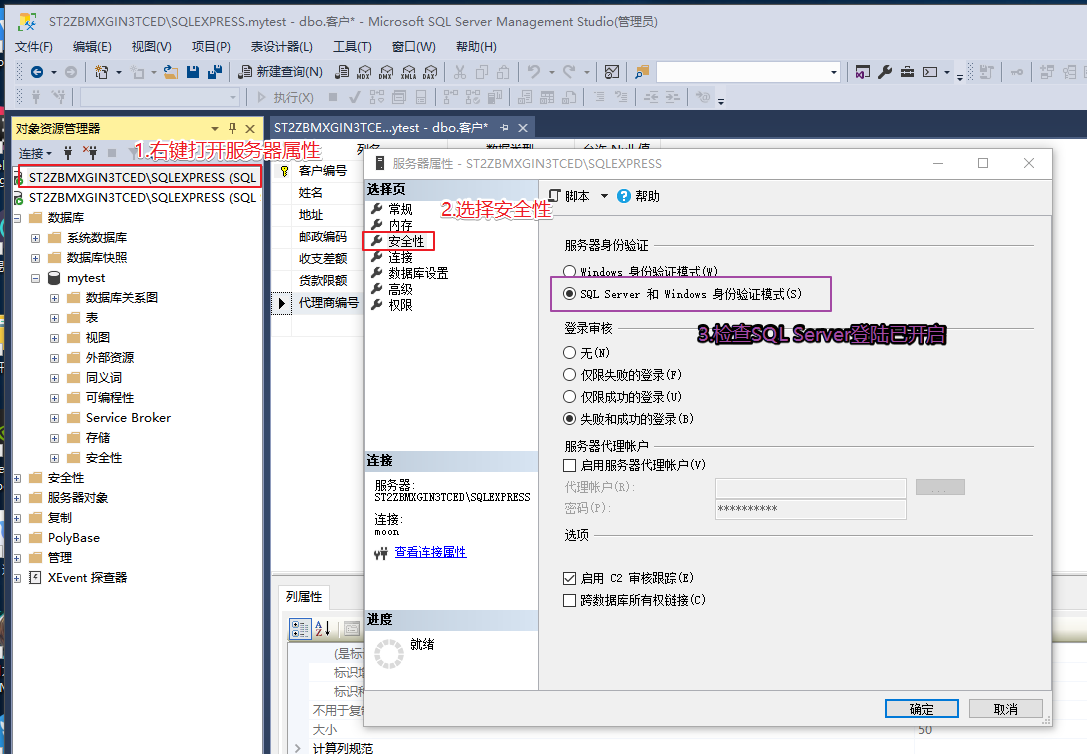Click the disconnect icon in Object Explorer
Viewport: 1087px width, 754px height.
tap(90, 152)
